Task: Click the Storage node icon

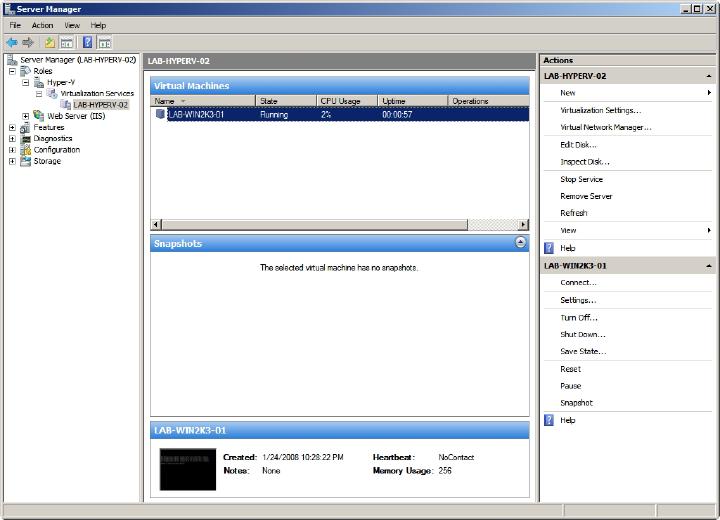Action: coord(26,161)
